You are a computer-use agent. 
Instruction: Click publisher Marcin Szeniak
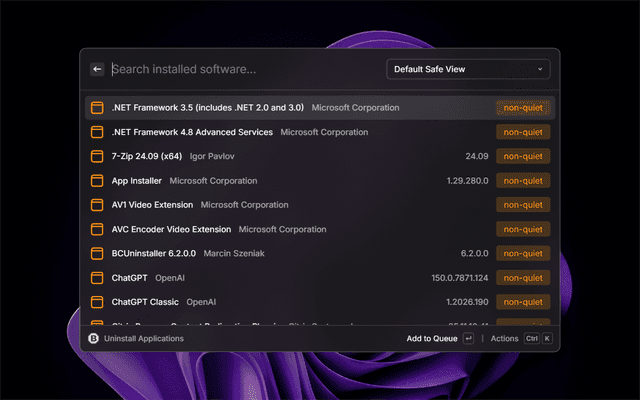[234, 253]
